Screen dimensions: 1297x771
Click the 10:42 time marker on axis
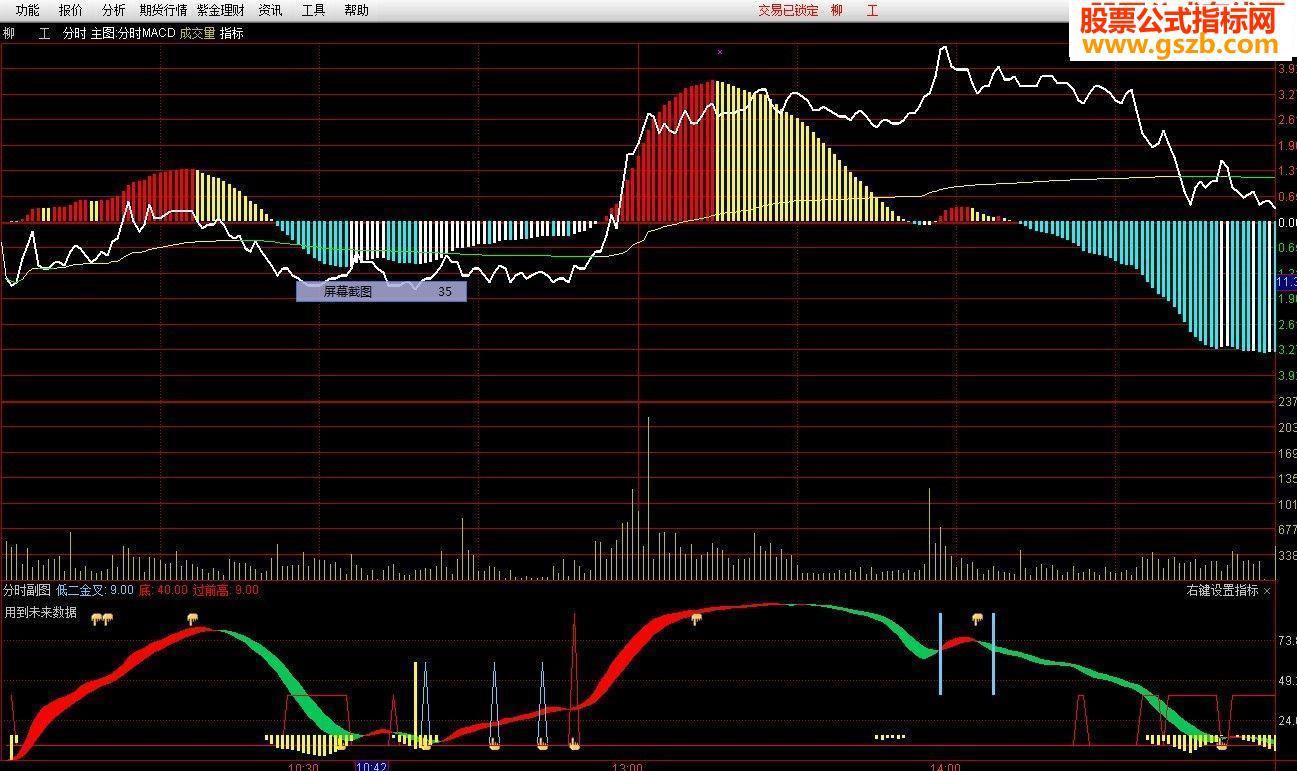(372, 766)
